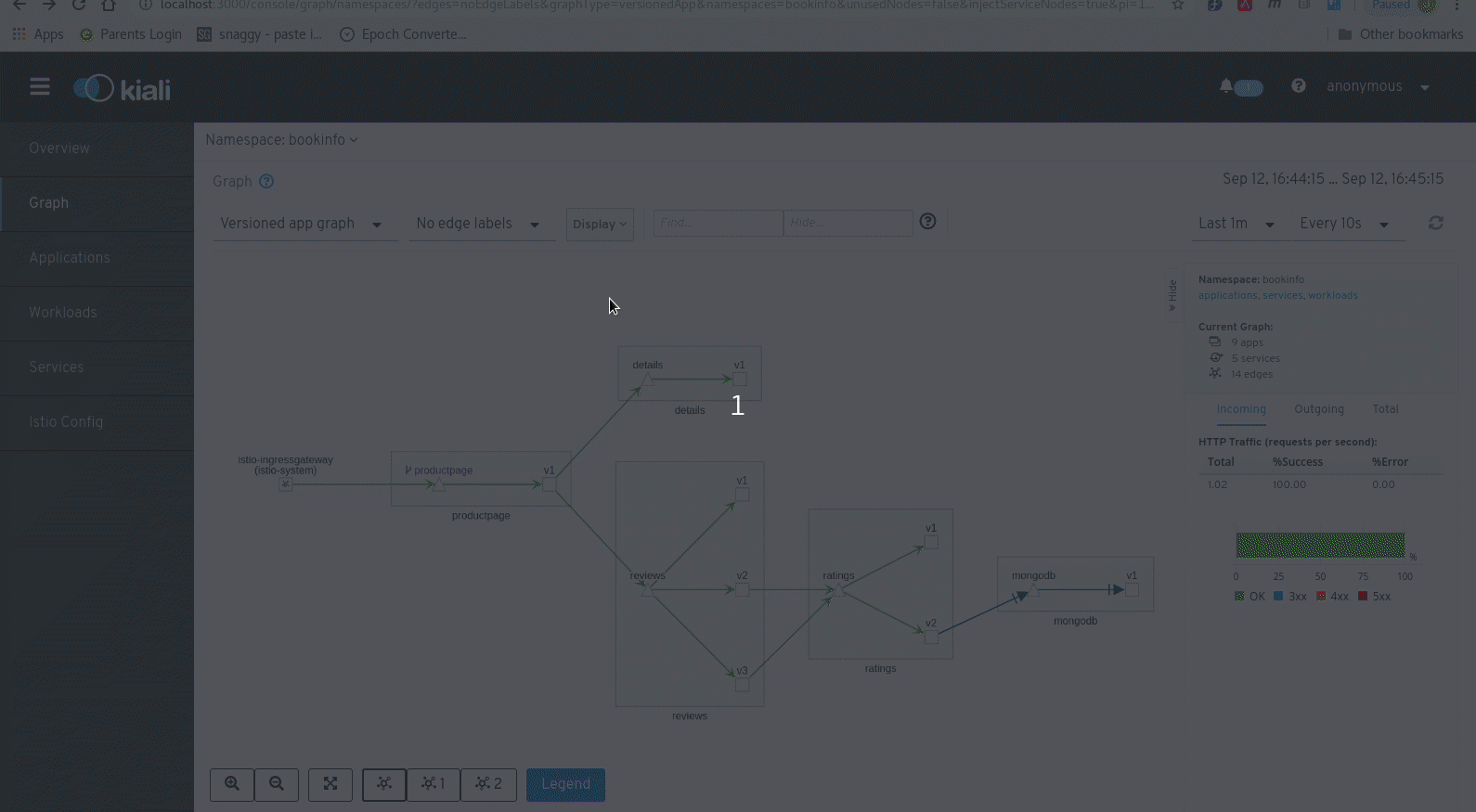Click the Kiali logo
Viewport: 1476px width, 812px height.
click(122, 89)
